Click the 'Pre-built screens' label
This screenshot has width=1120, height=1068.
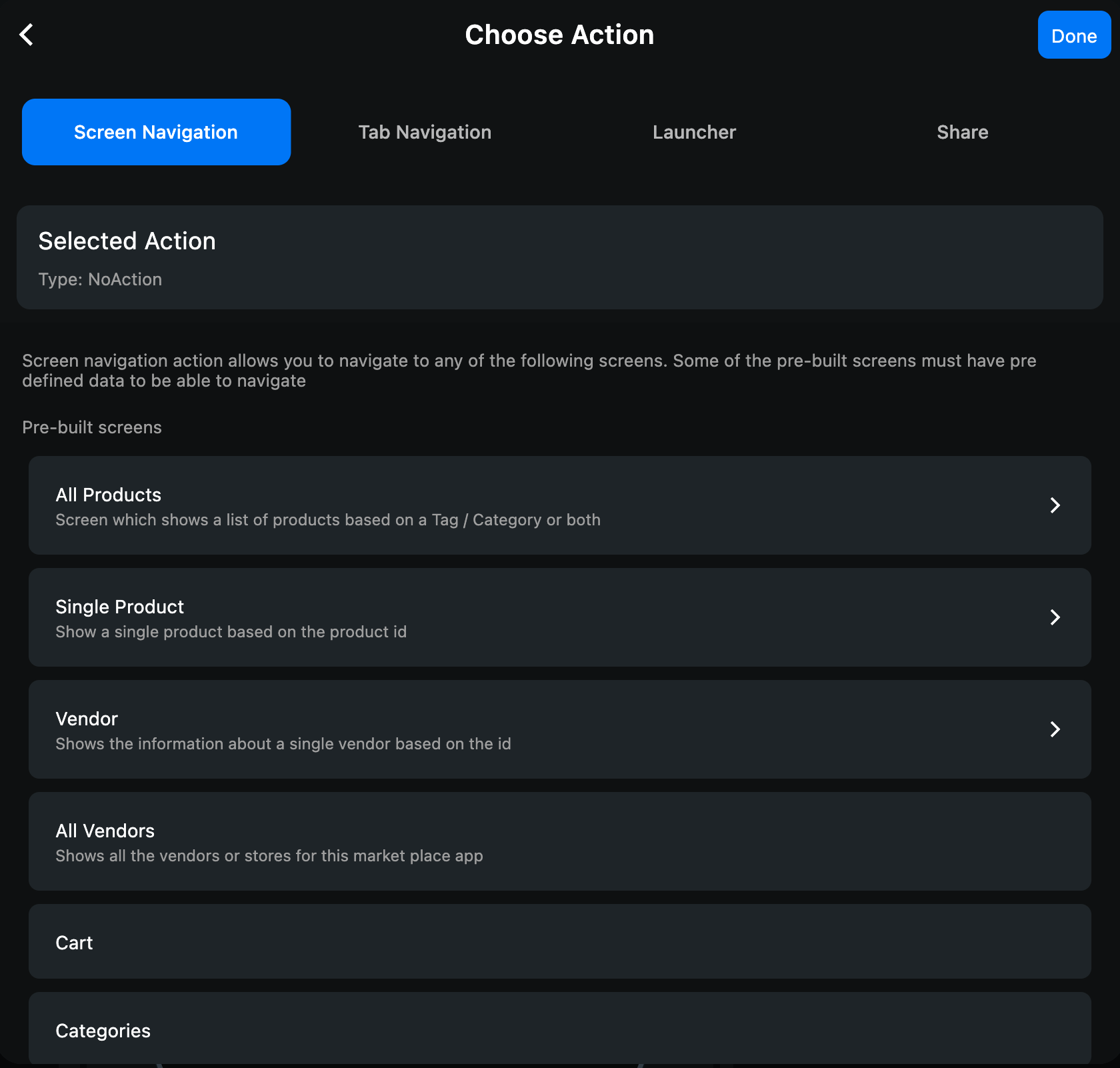(x=92, y=427)
